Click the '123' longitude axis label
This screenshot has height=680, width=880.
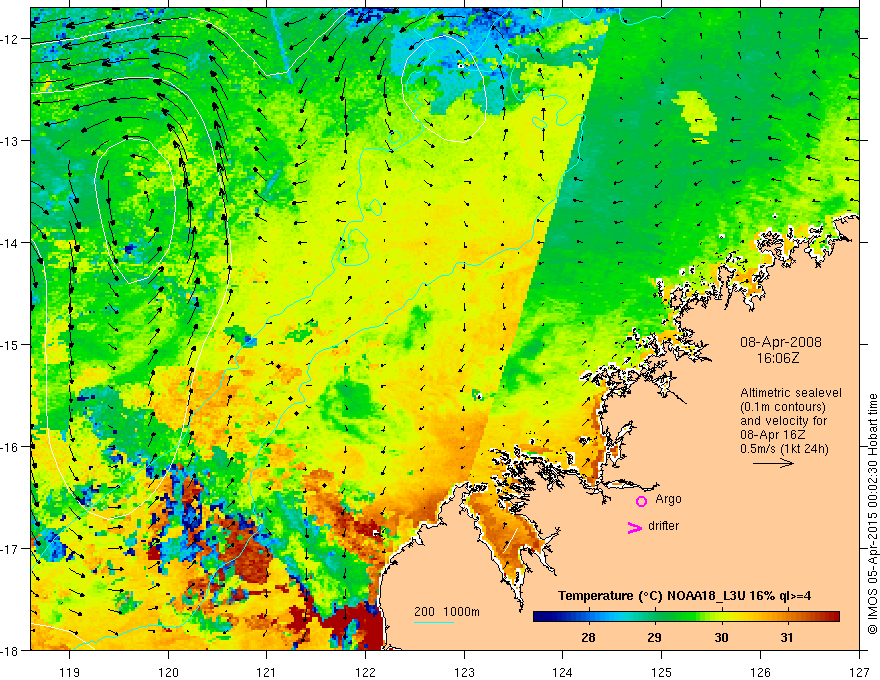coord(464,672)
